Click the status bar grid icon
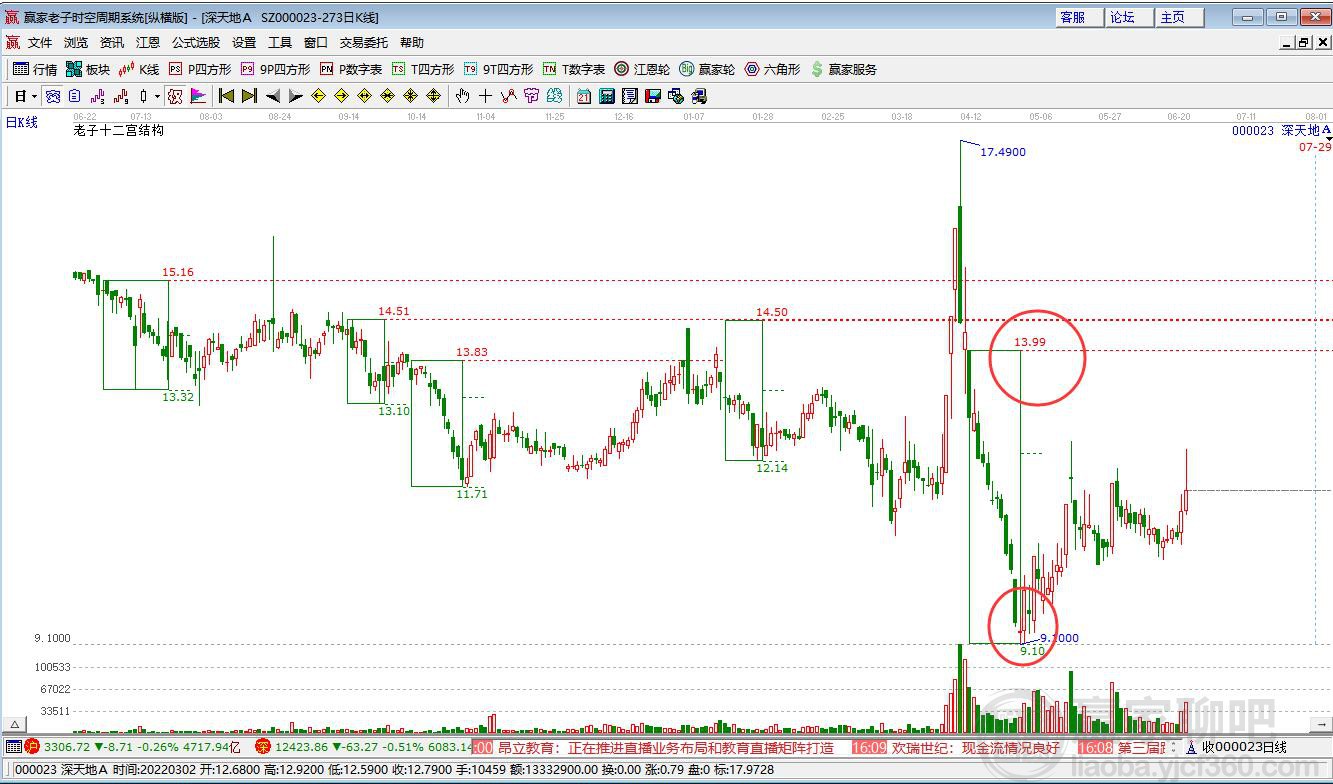1333x784 pixels. click(x=14, y=747)
